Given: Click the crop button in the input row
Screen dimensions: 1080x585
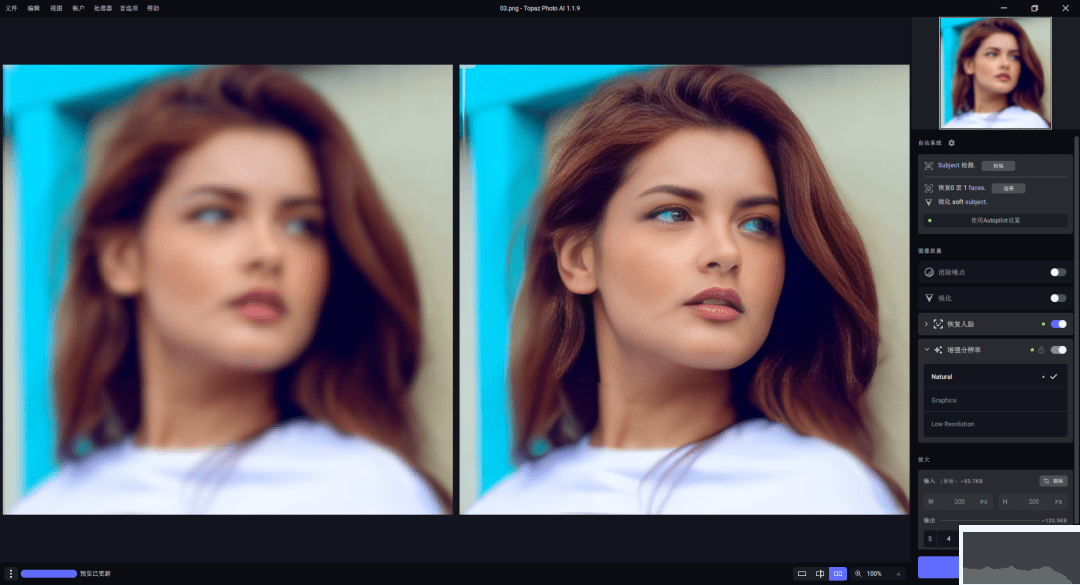Looking at the screenshot, I should [1053, 481].
